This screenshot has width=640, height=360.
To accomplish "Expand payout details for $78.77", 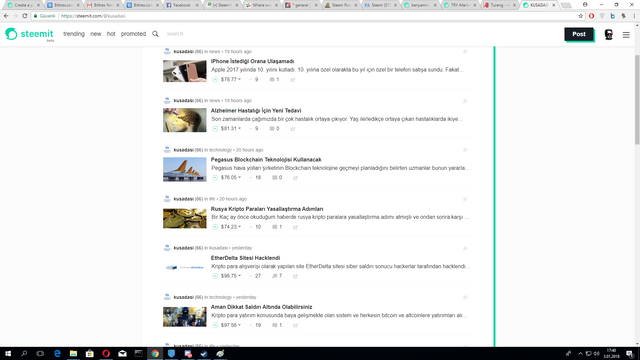I will 231,80.
